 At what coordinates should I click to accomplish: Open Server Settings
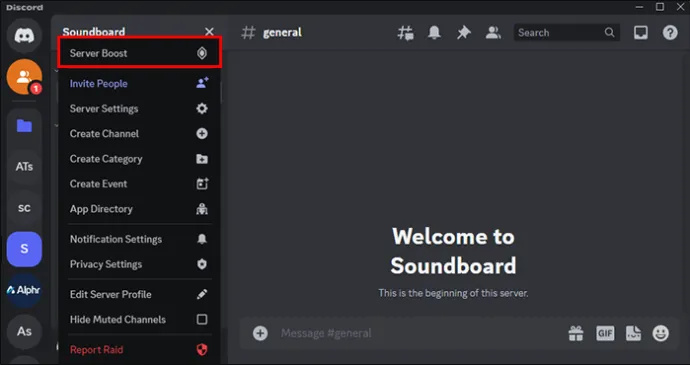(139, 108)
